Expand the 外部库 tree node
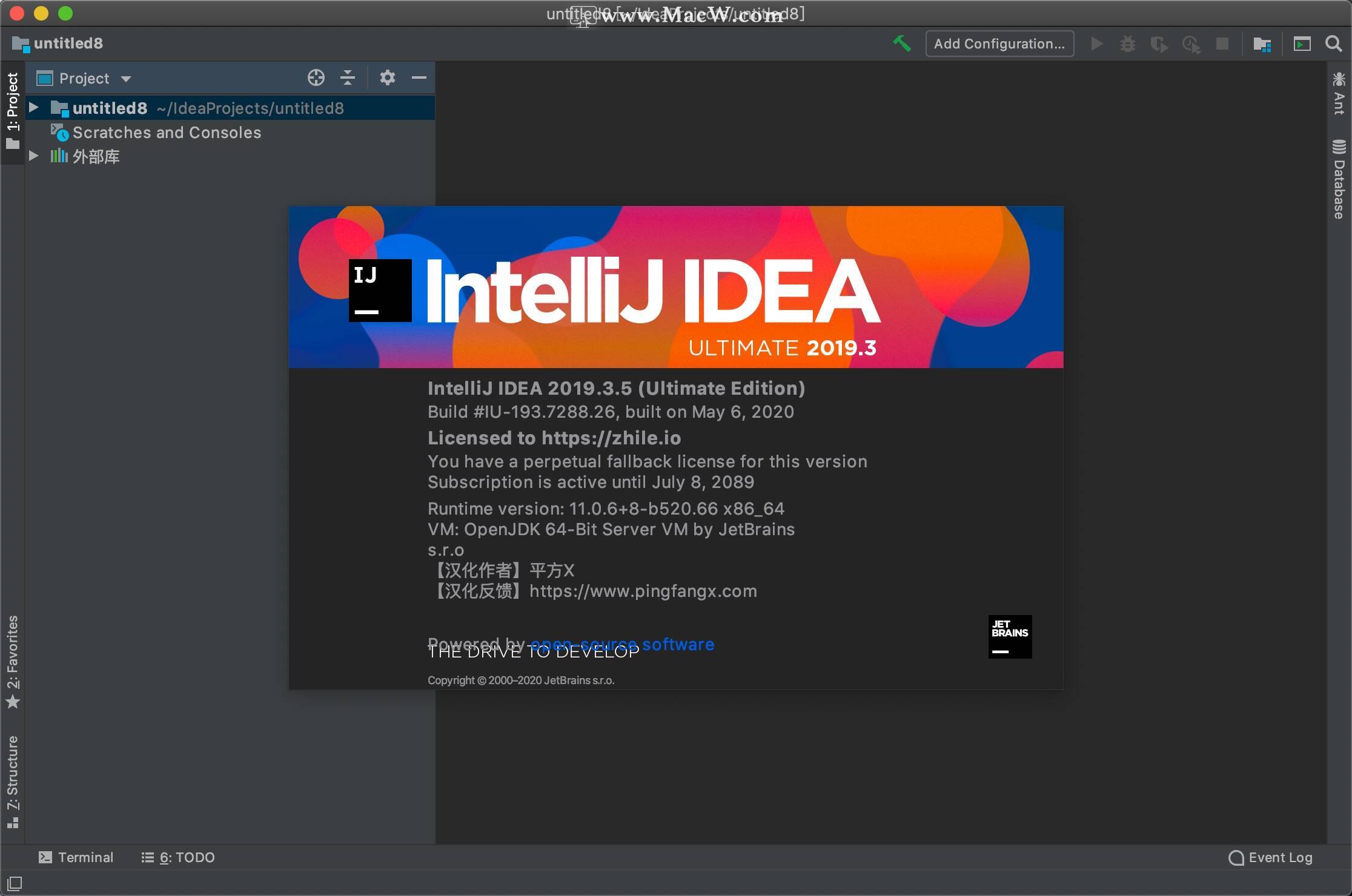 pyautogui.click(x=34, y=156)
